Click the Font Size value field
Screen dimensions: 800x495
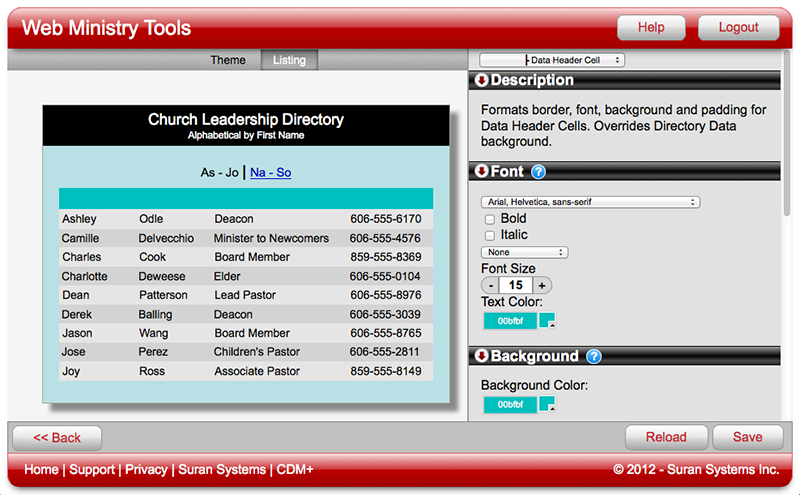coord(517,285)
